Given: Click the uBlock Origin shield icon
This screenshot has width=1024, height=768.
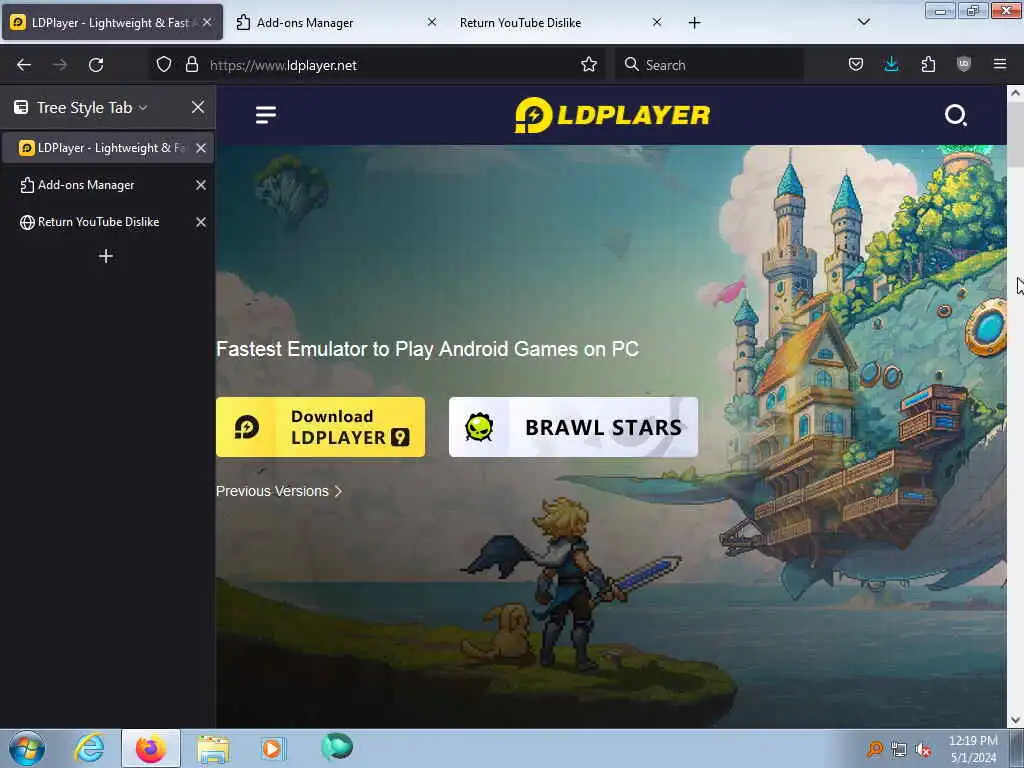Looking at the screenshot, I should click(963, 64).
